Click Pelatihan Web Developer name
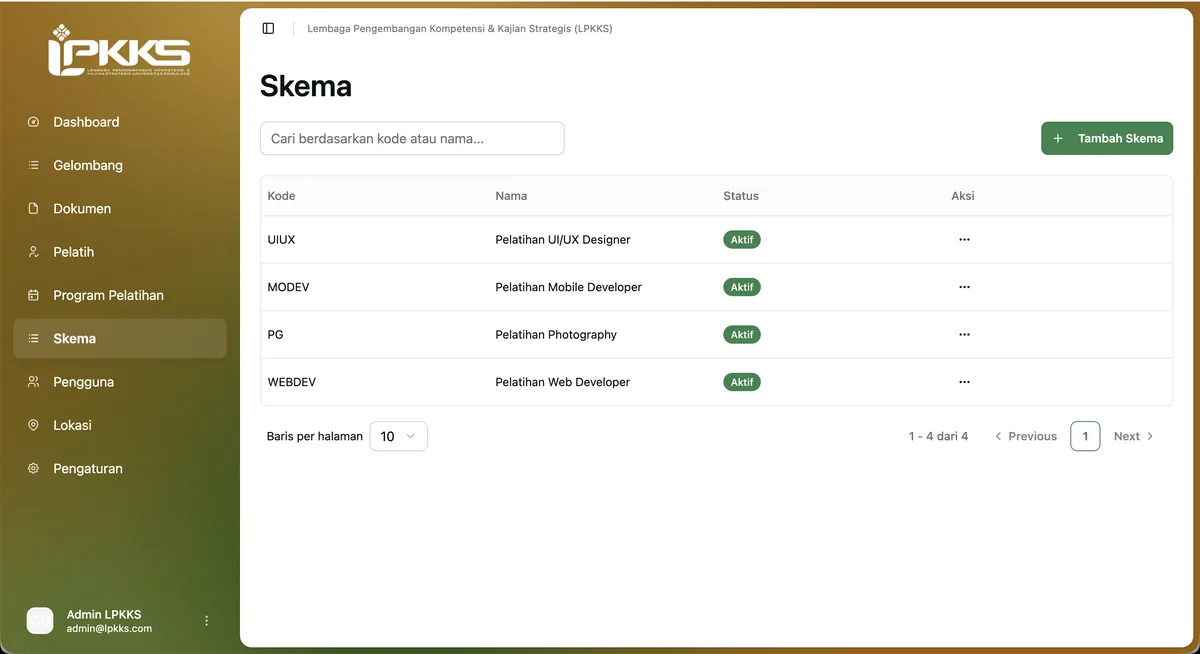The image size is (1200, 654). tap(563, 382)
